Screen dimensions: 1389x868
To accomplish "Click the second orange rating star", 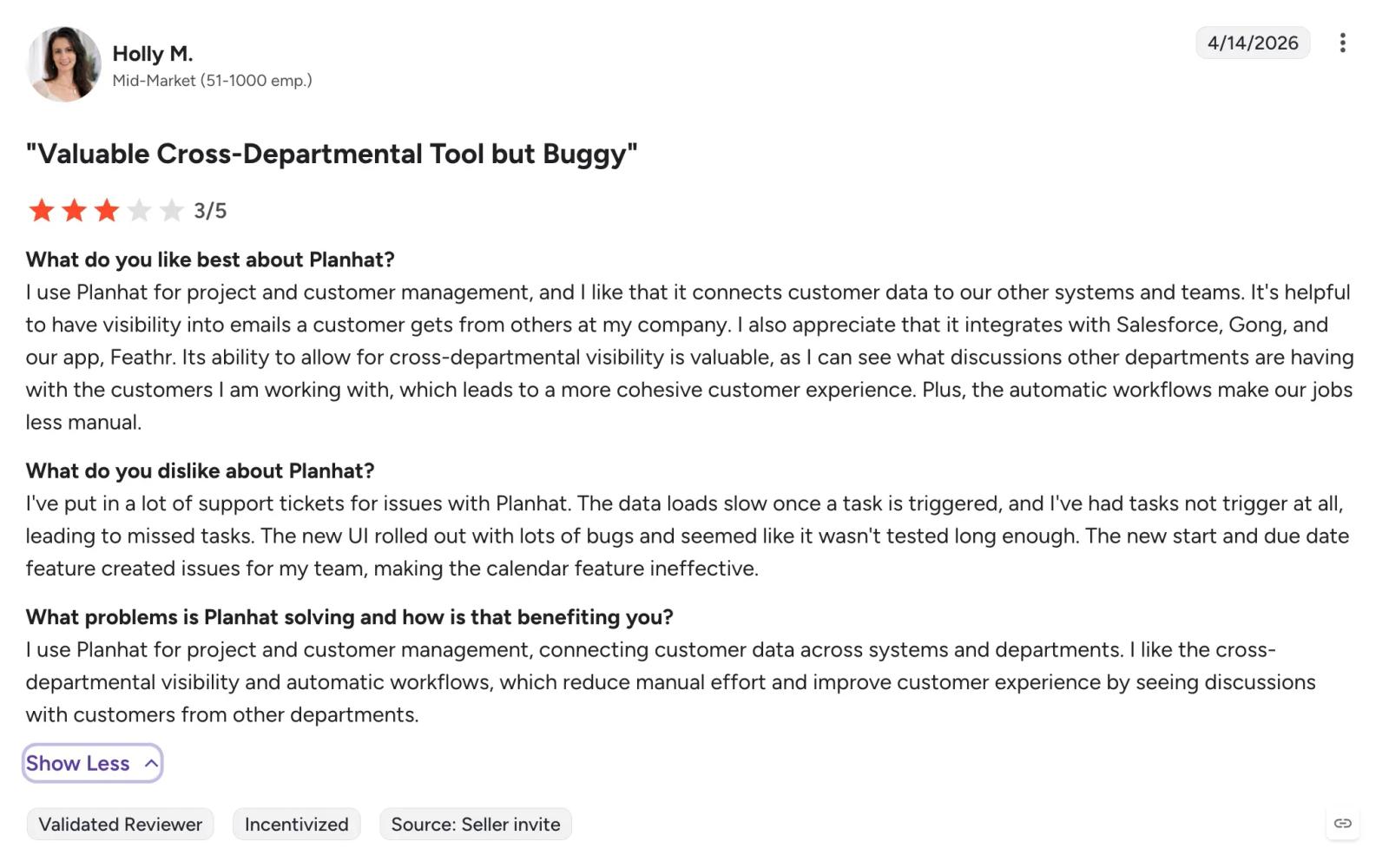I will click(x=74, y=210).
